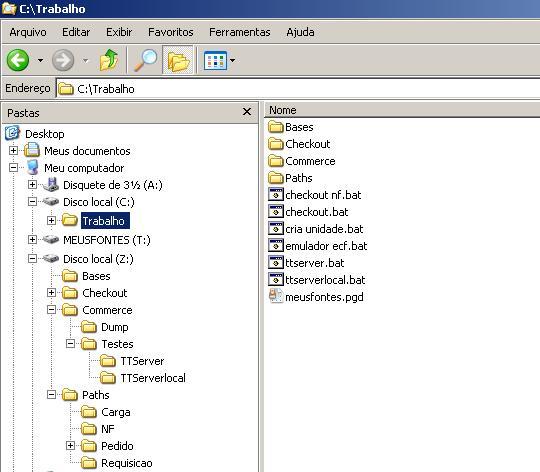Viewport: 540px width, 472px height.
Task: Click the Views icon in toolbar
Action: (x=215, y=61)
